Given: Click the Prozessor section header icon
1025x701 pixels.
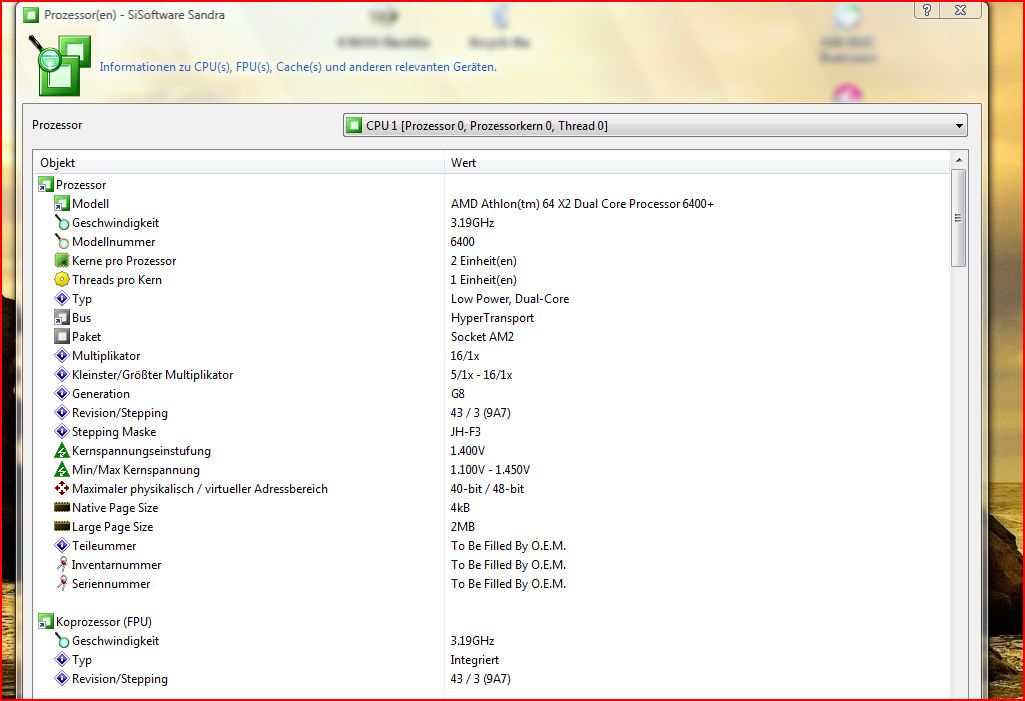Looking at the screenshot, I should [45, 185].
